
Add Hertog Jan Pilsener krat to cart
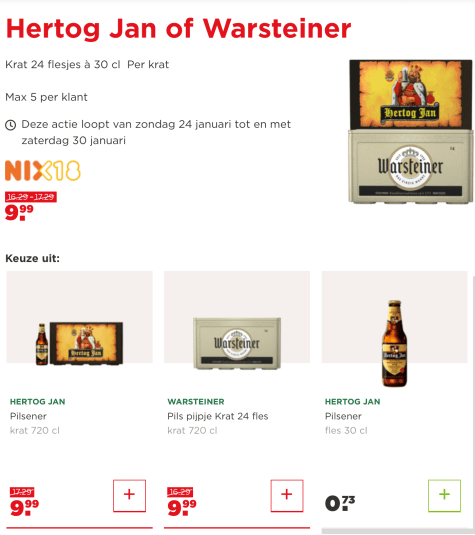(129, 495)
